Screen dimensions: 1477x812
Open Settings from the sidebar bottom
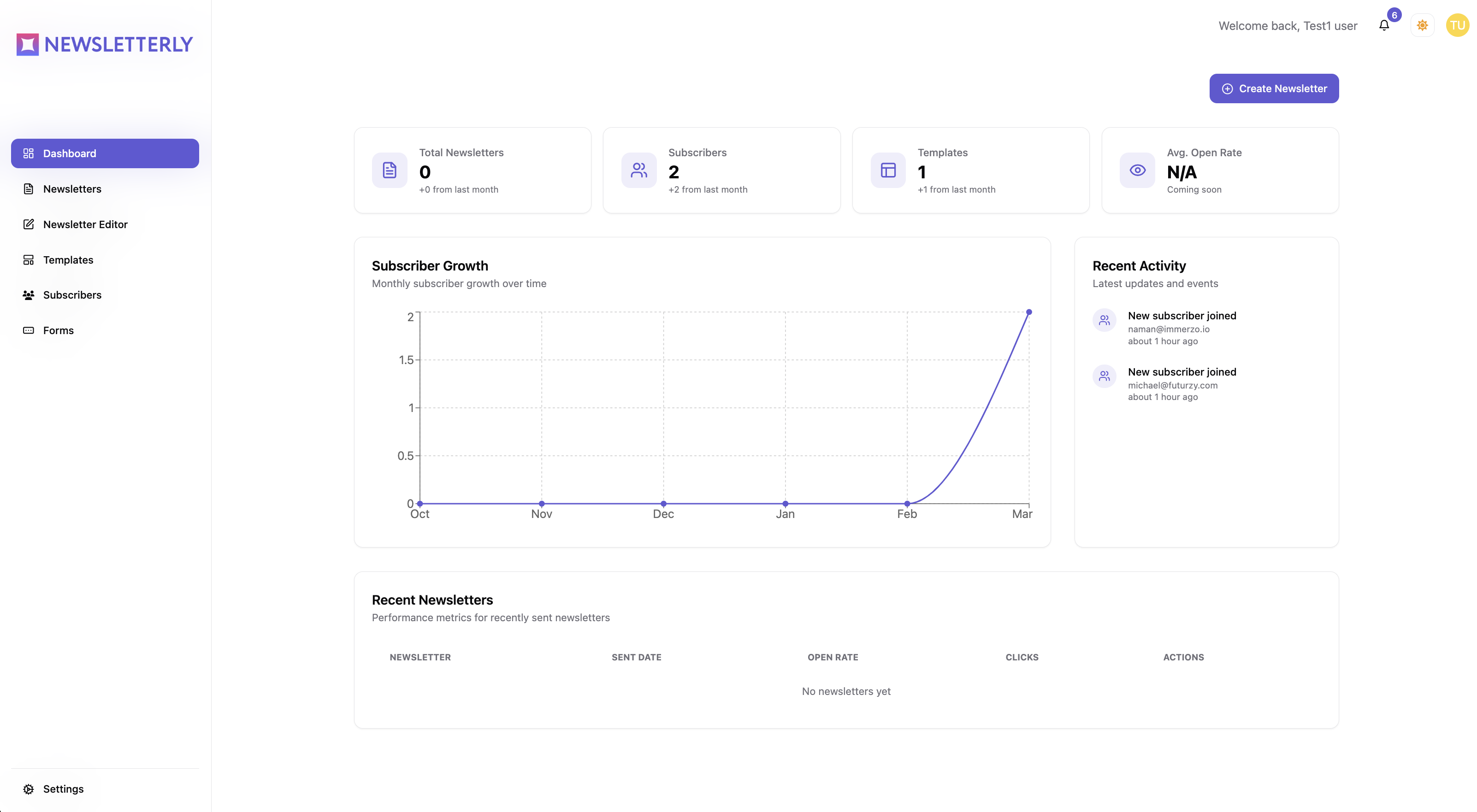click(63, 788)
